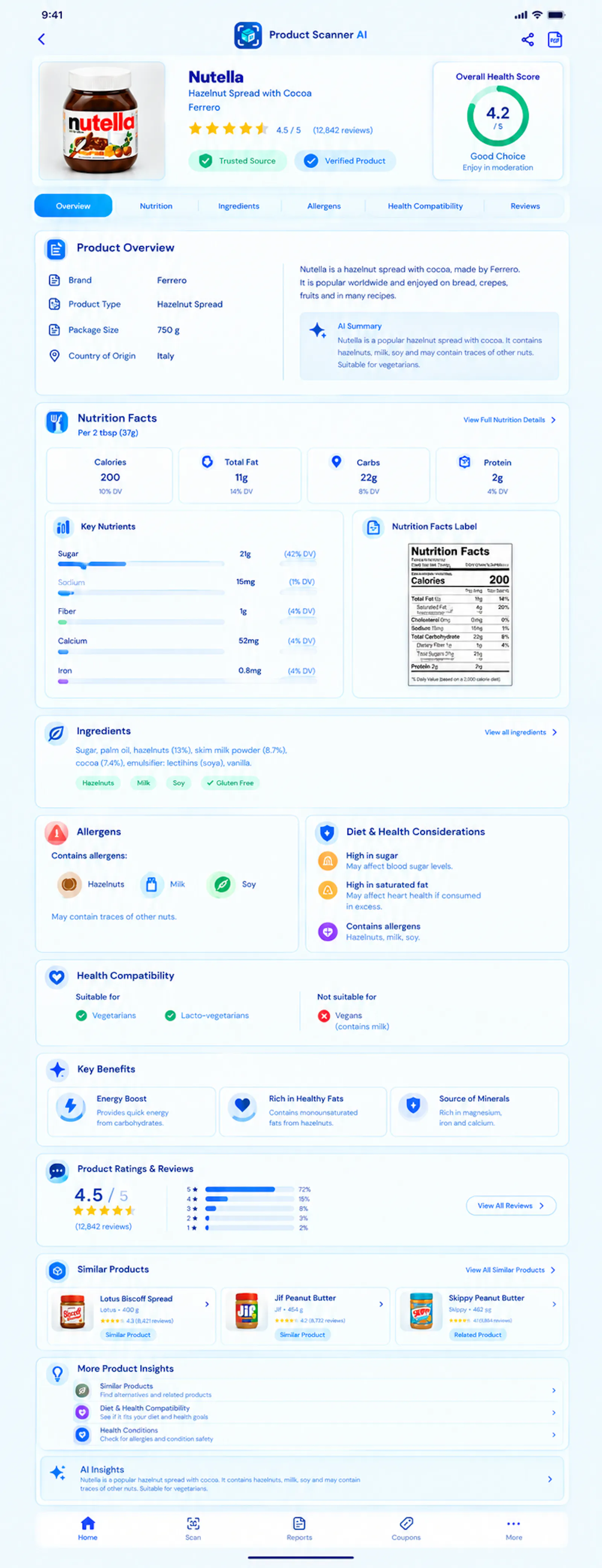Viewport: 602px width, 1568px height.
Task: Expand Similar Products insight row chevron
Action: click(553, 1390)
